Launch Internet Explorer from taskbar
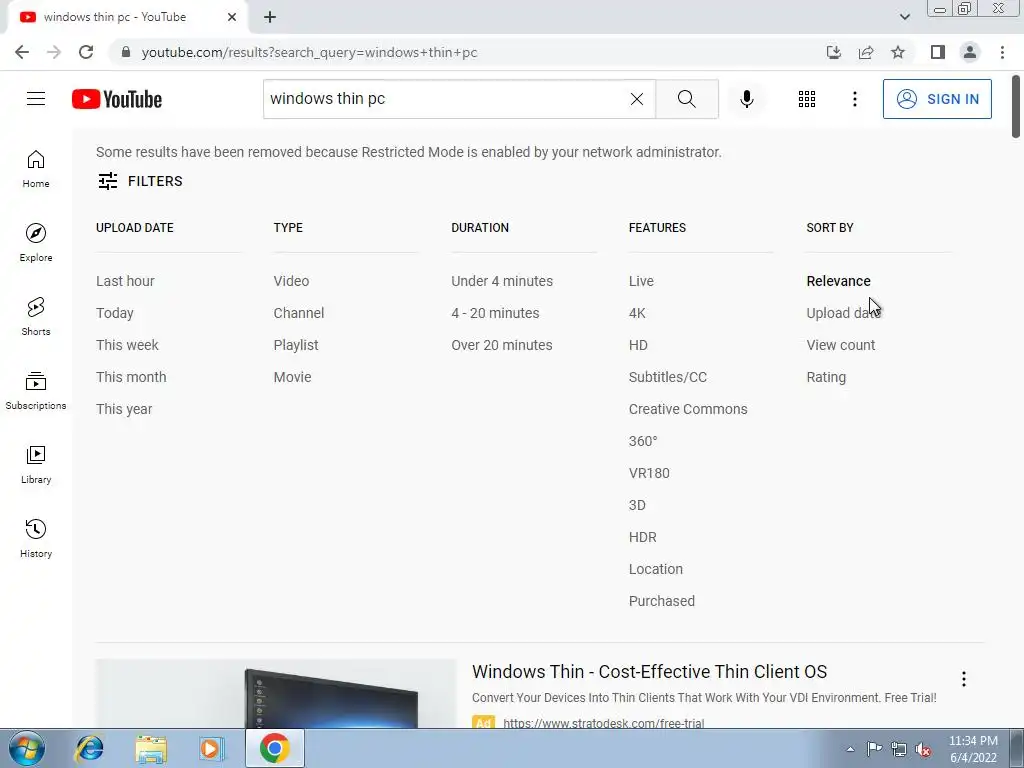This screenshot has width=1024, height=768. [x=89, y=748]
